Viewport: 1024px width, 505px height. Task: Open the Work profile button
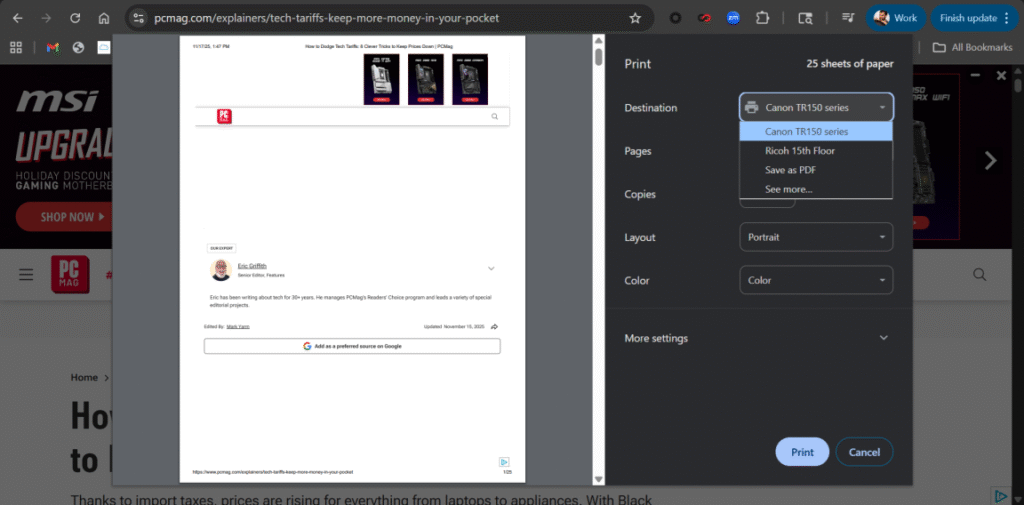(x=894, y=18)
